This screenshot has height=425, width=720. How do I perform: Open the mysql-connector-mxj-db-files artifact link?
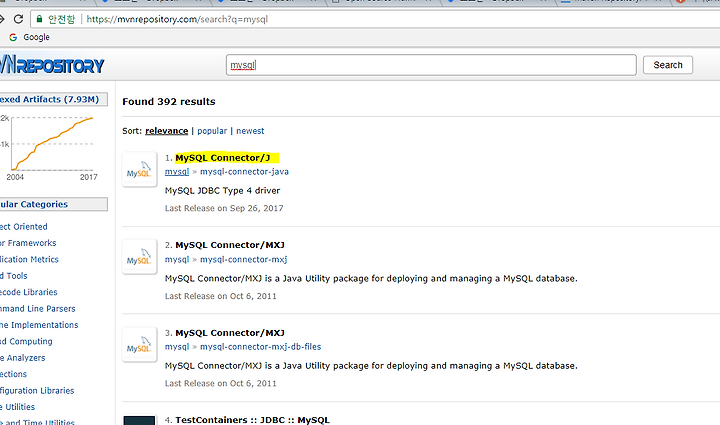click(260, 347)
